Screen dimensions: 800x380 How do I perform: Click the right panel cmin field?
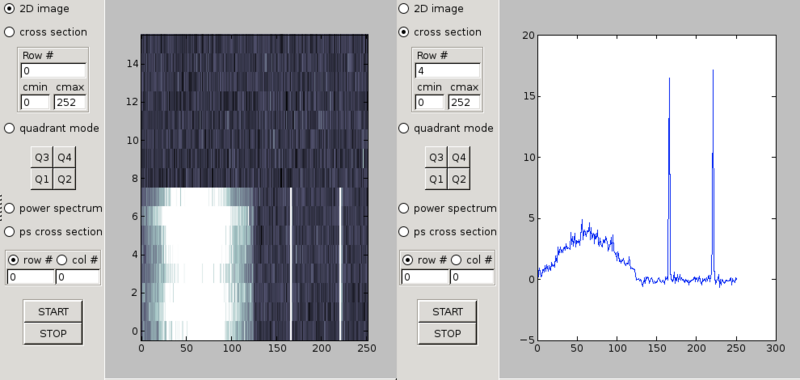click(429, 103)
